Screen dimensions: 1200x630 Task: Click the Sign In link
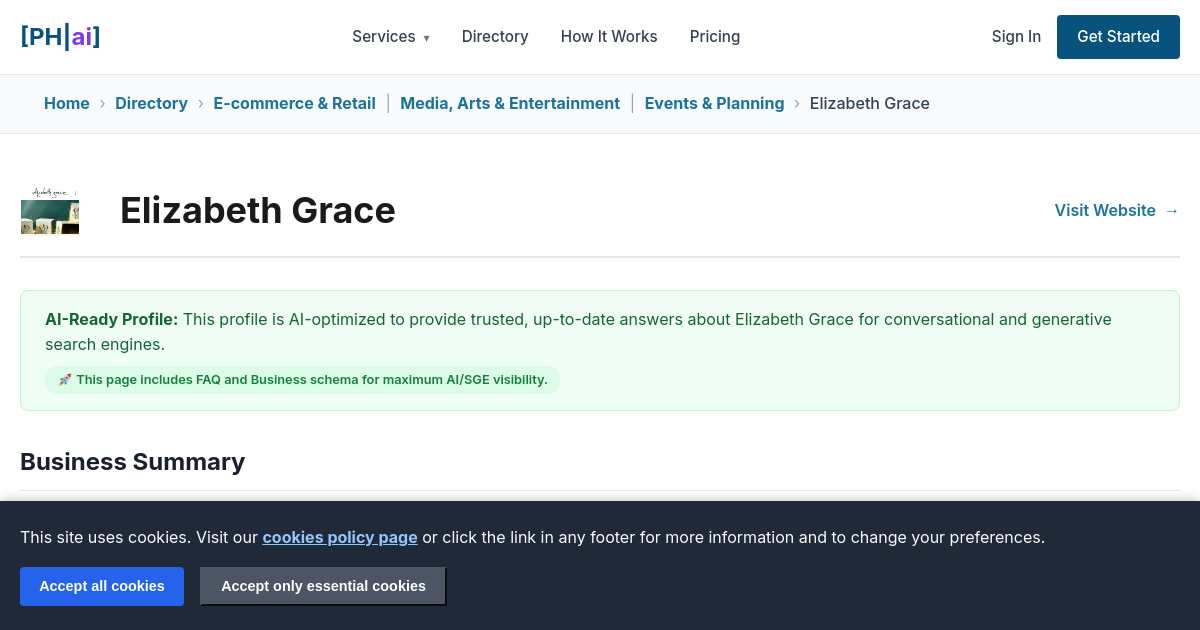click(x=1016, y=37)
